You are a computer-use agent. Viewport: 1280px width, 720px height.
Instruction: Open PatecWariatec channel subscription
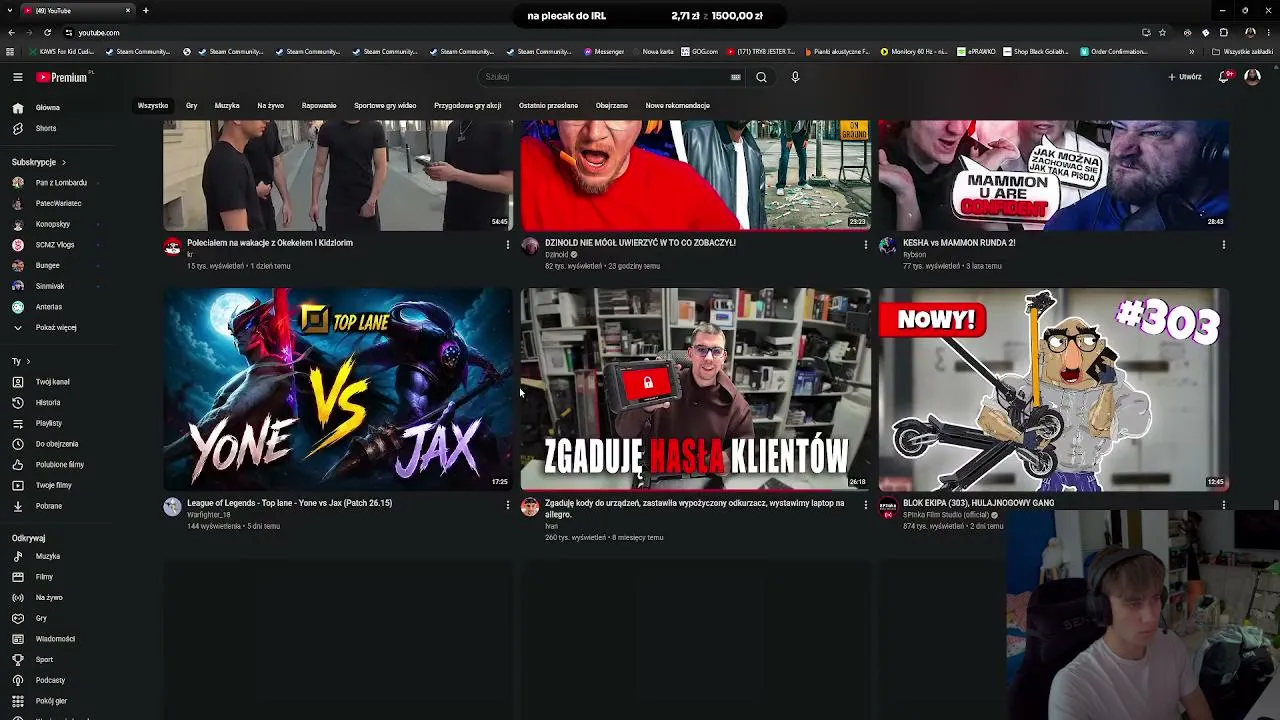[58, 203]
